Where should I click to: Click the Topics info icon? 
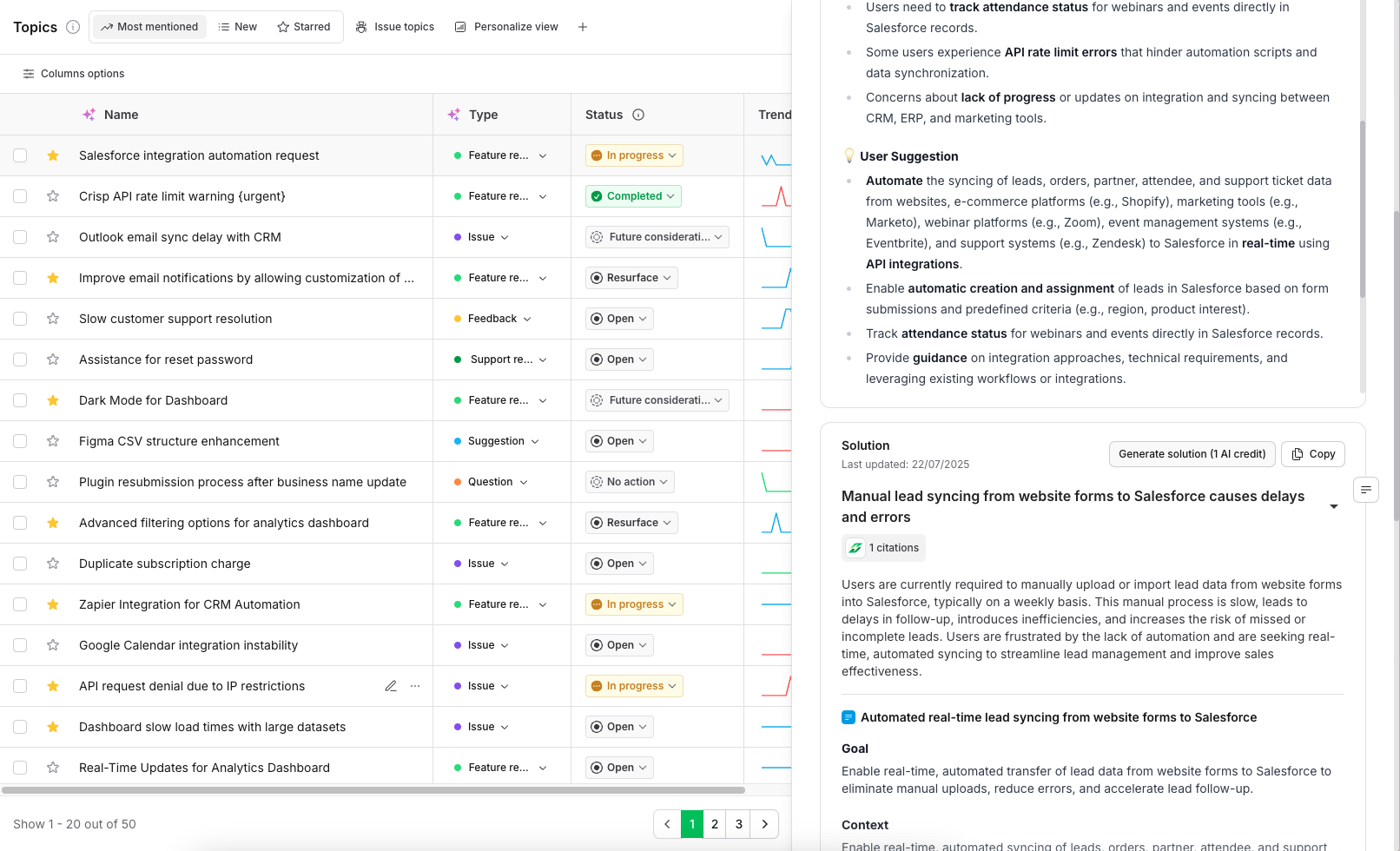tap(73, 27)
